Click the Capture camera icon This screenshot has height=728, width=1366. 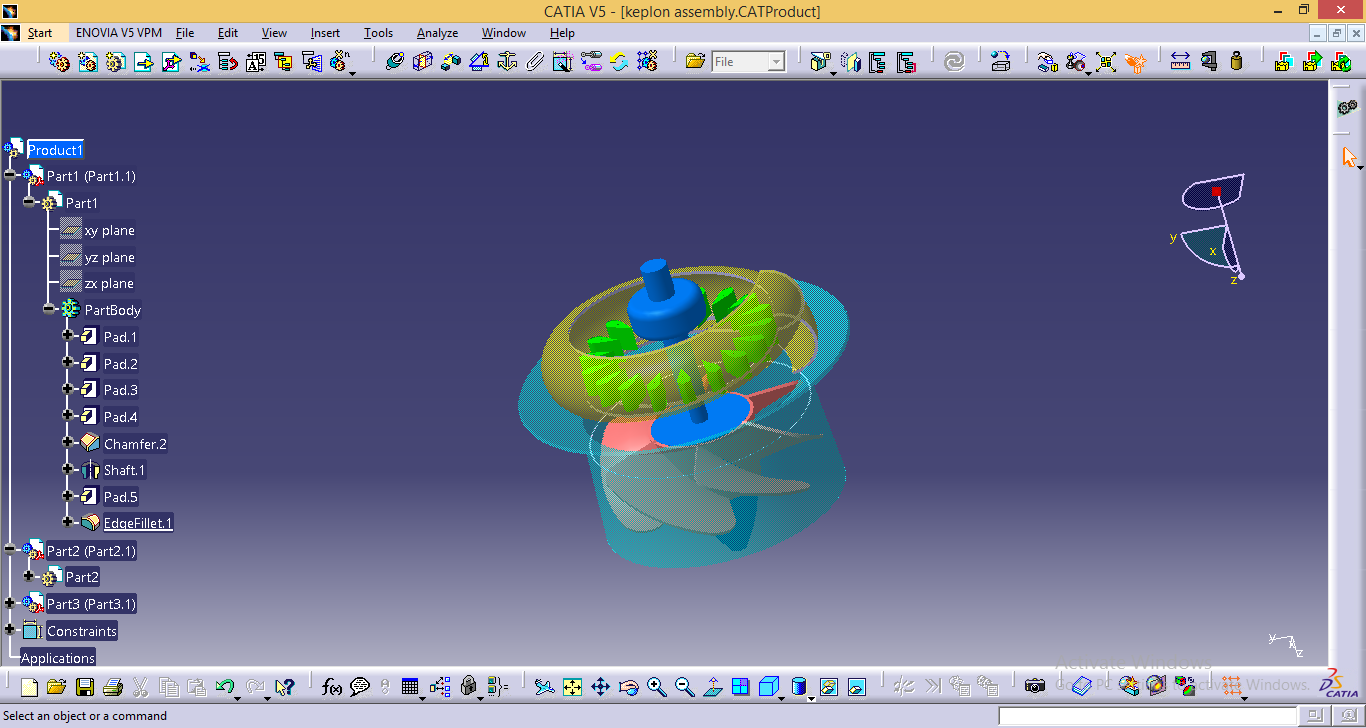1035,686
